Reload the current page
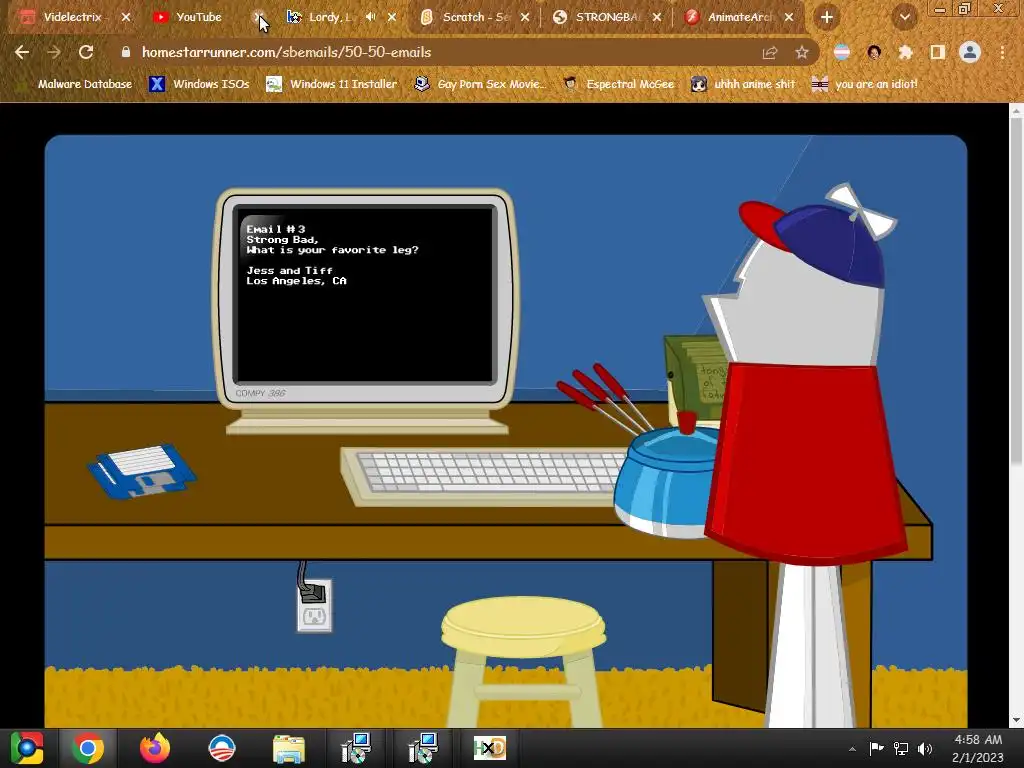Screen dimensions: 1024x768 click(86, 52)
